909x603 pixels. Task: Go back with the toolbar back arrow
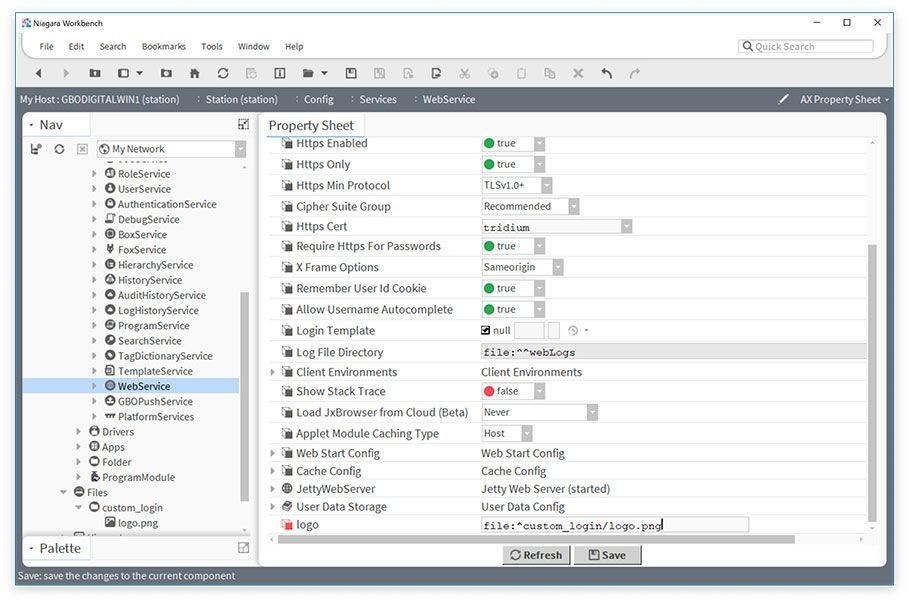point(39,73)
